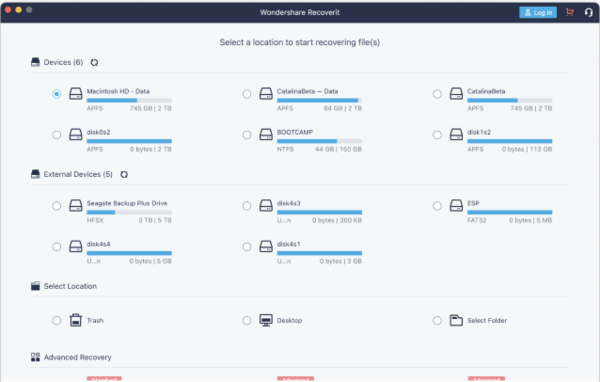This screenshot has width=600, height=382.
Task: Click the Desktop monitor icon
Action: click(x=266, y=320)
